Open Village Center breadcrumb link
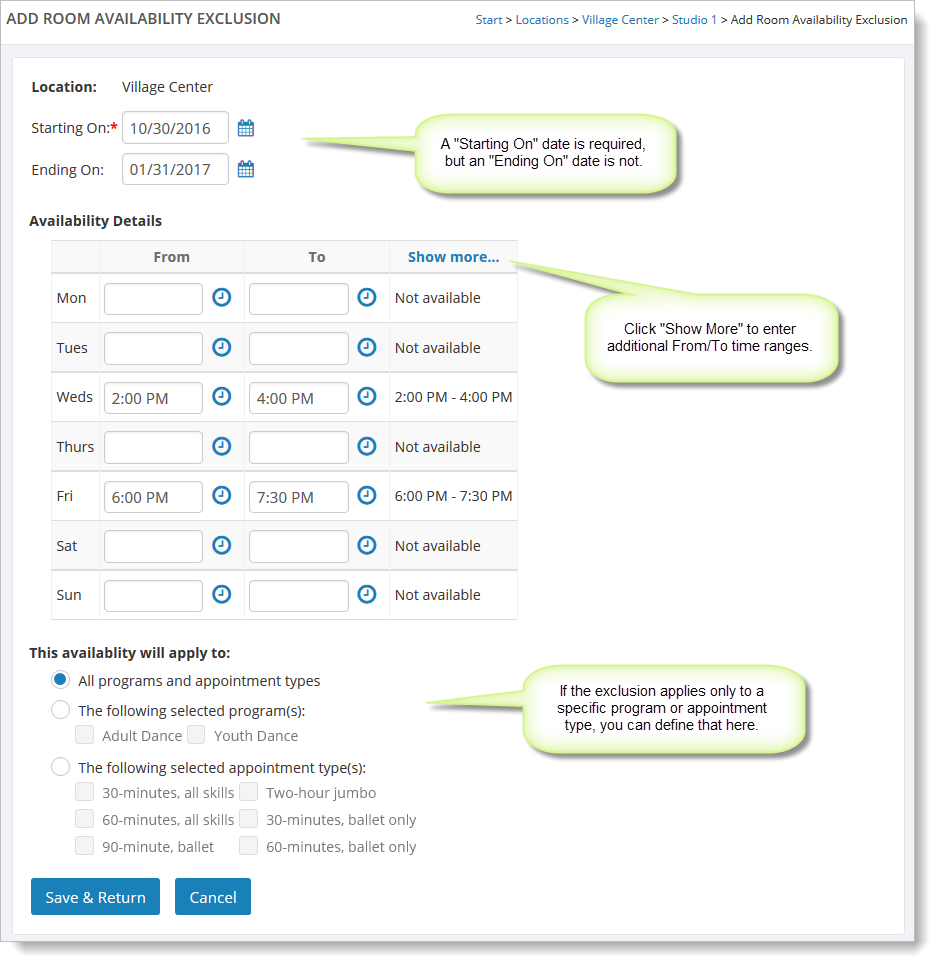The width and height of the screenshot is (940, 967). pos(620,20)
